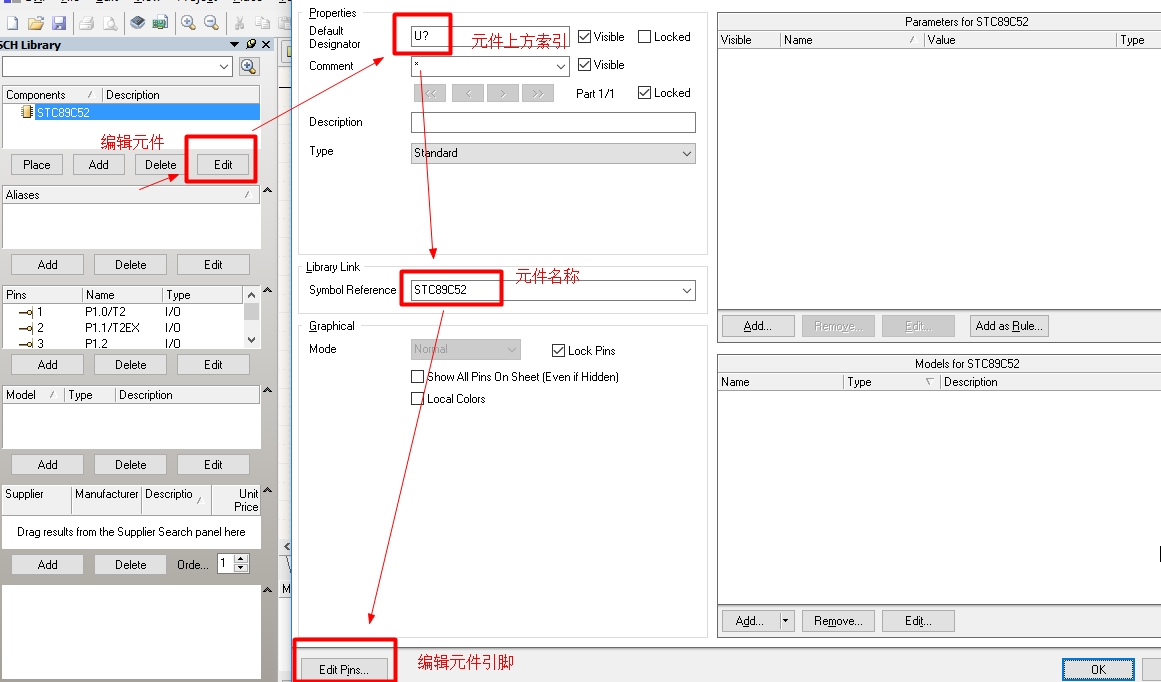
Task: Enable Show All Pins On Sheet
Action: (x=418, y=376)
